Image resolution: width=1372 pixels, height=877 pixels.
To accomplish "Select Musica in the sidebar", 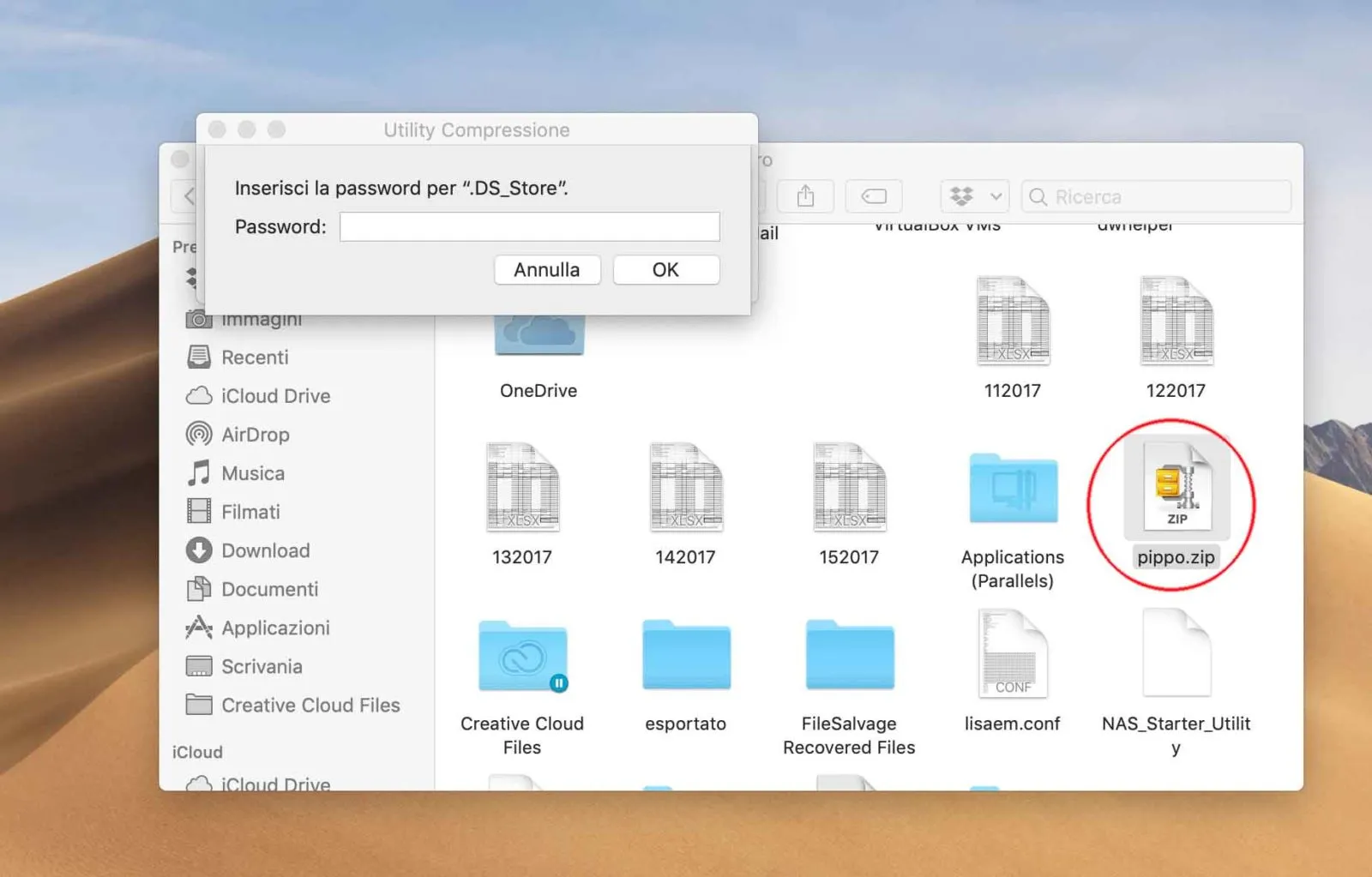I will coord(251,473).
